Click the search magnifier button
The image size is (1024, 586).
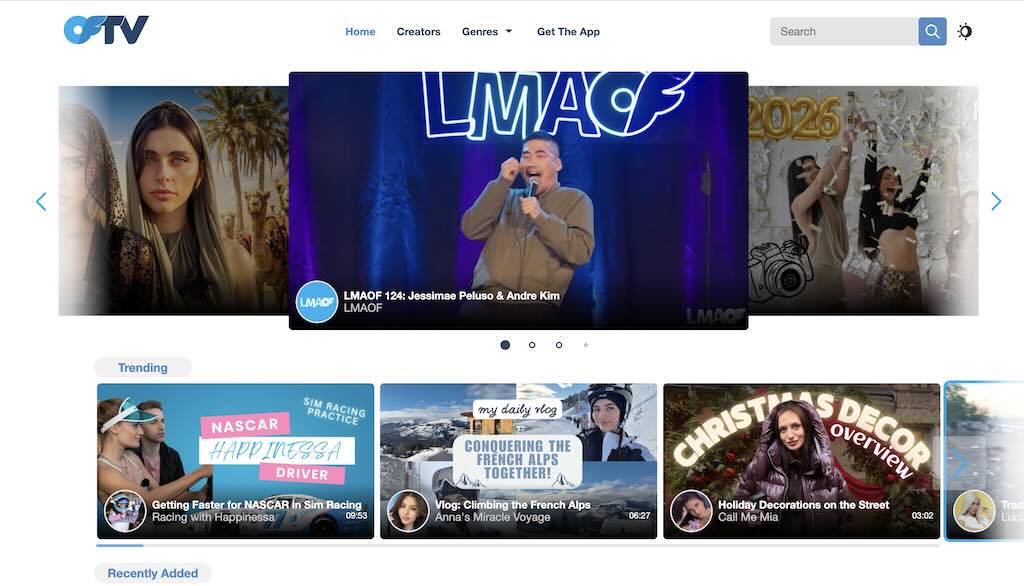point(932,31)
